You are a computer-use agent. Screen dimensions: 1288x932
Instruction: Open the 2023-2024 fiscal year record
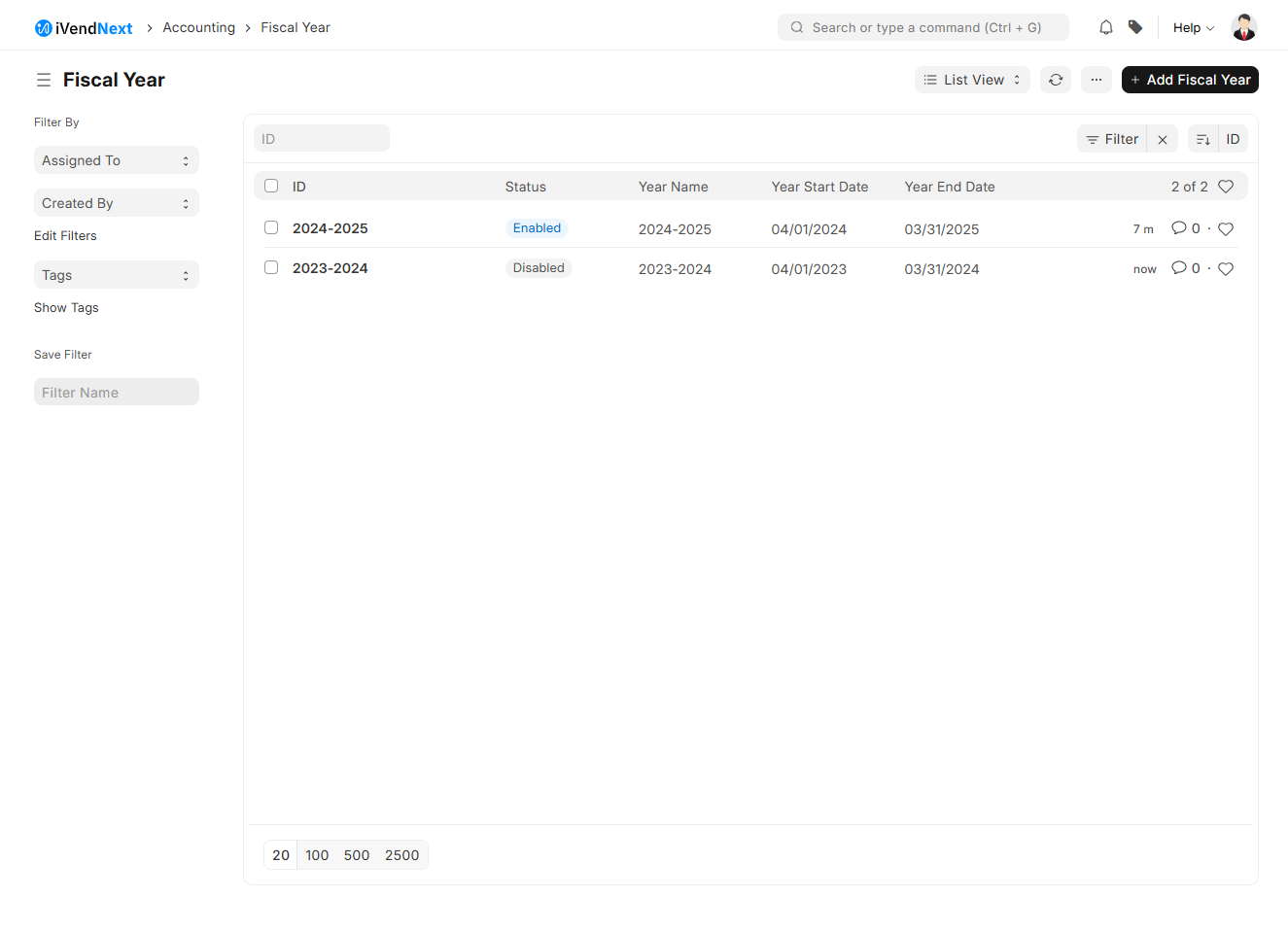point(331,268)
